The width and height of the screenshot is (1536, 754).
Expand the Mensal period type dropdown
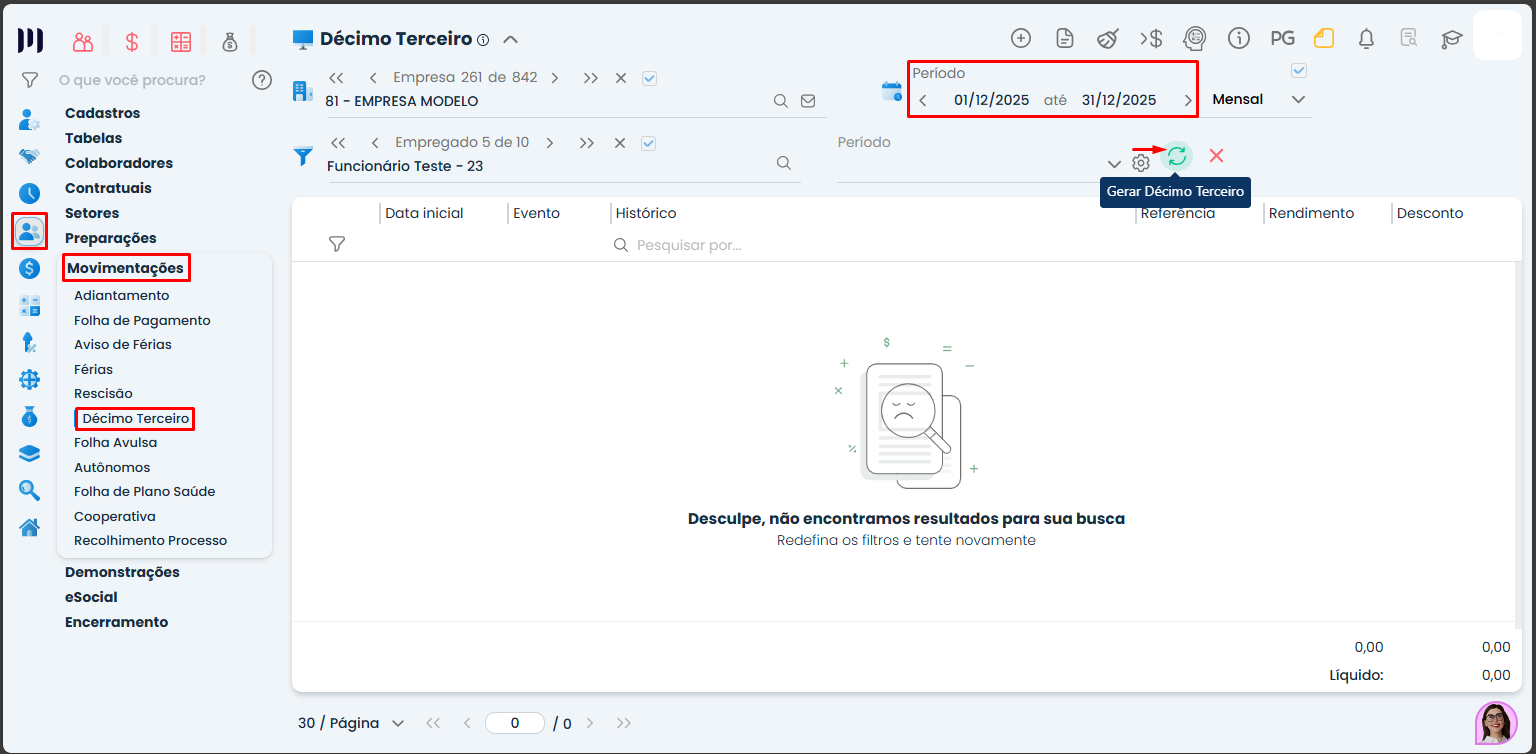[1298, 100]
